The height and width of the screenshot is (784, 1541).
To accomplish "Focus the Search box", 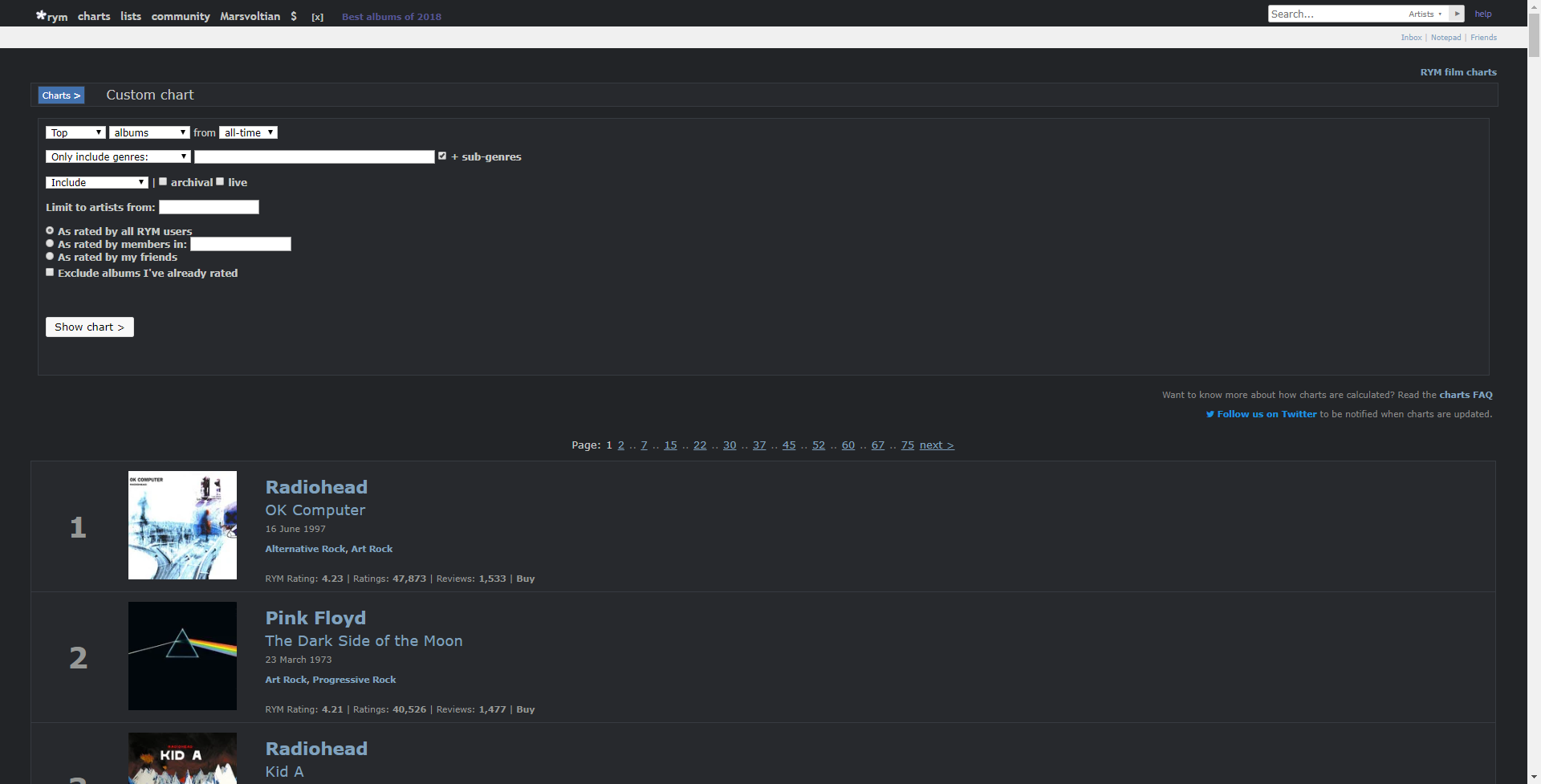I will 1336,14.
